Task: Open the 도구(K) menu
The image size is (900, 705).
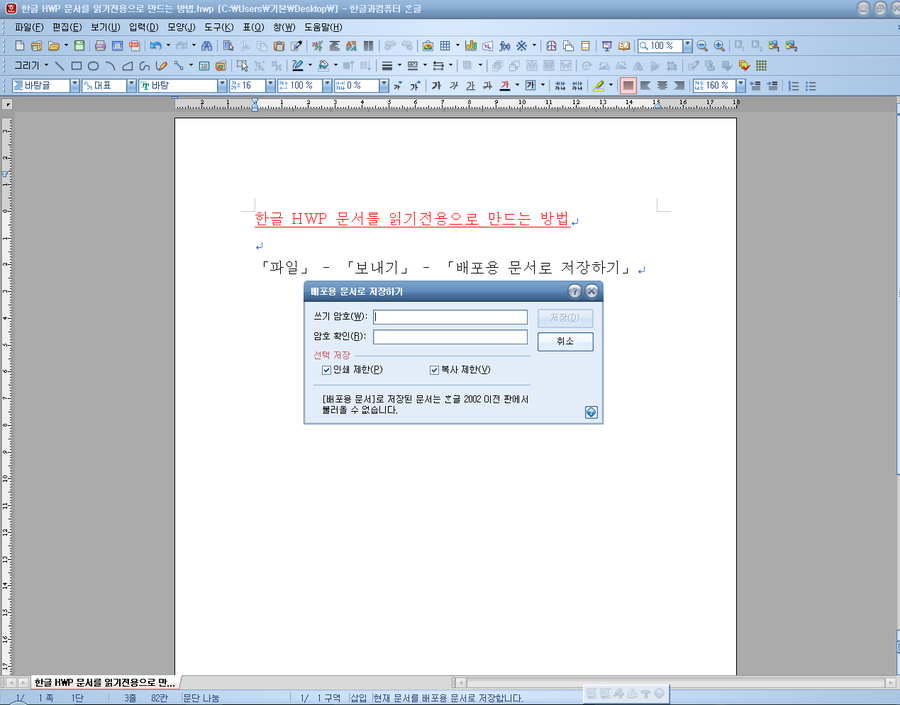Action: pyautogui.click(x=219, y=27)
